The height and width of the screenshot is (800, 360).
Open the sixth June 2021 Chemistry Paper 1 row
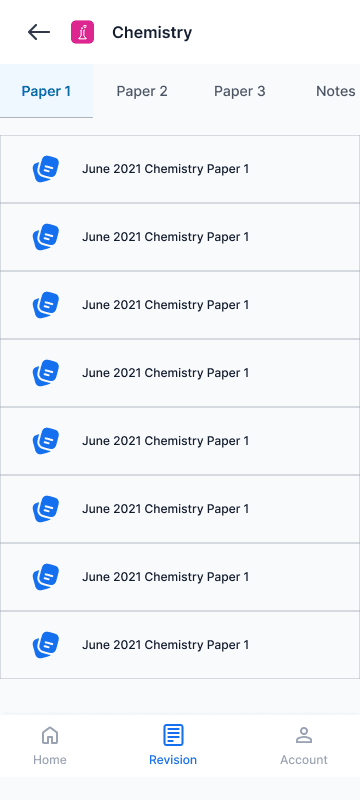pos(180,509)
